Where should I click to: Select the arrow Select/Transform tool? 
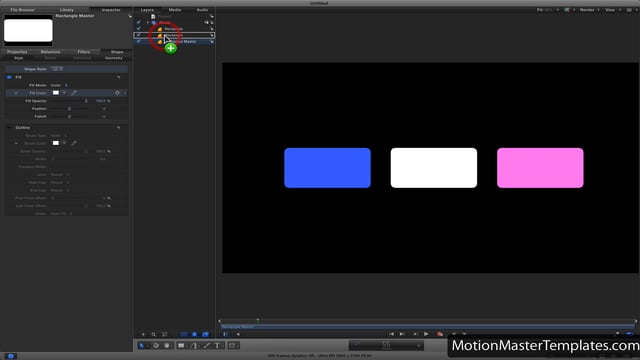142,346
